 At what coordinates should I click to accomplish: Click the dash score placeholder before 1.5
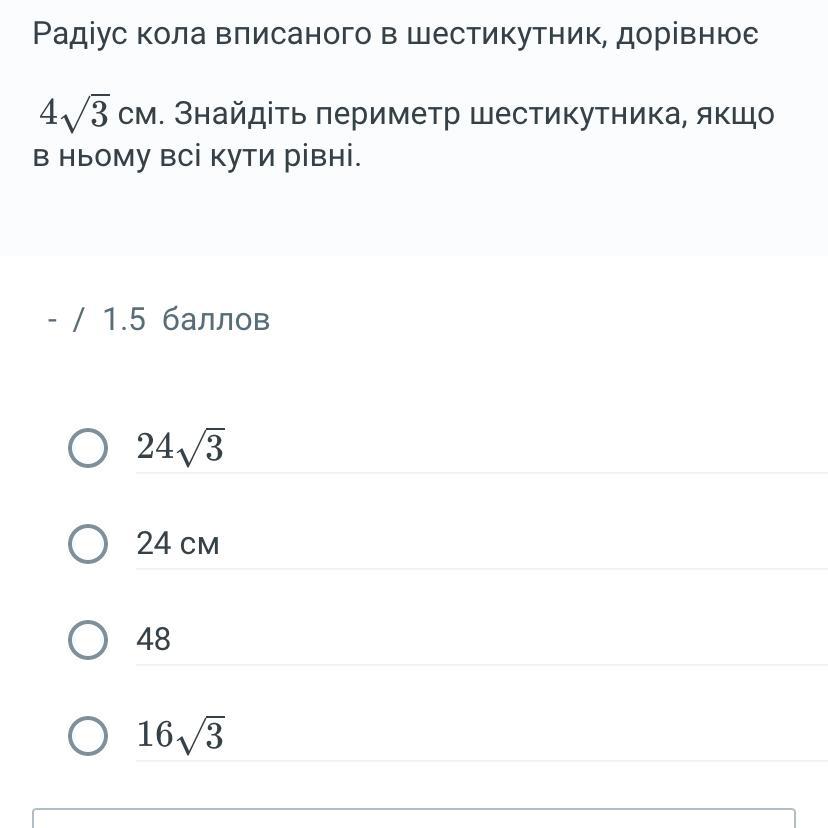tap(52, 319)
